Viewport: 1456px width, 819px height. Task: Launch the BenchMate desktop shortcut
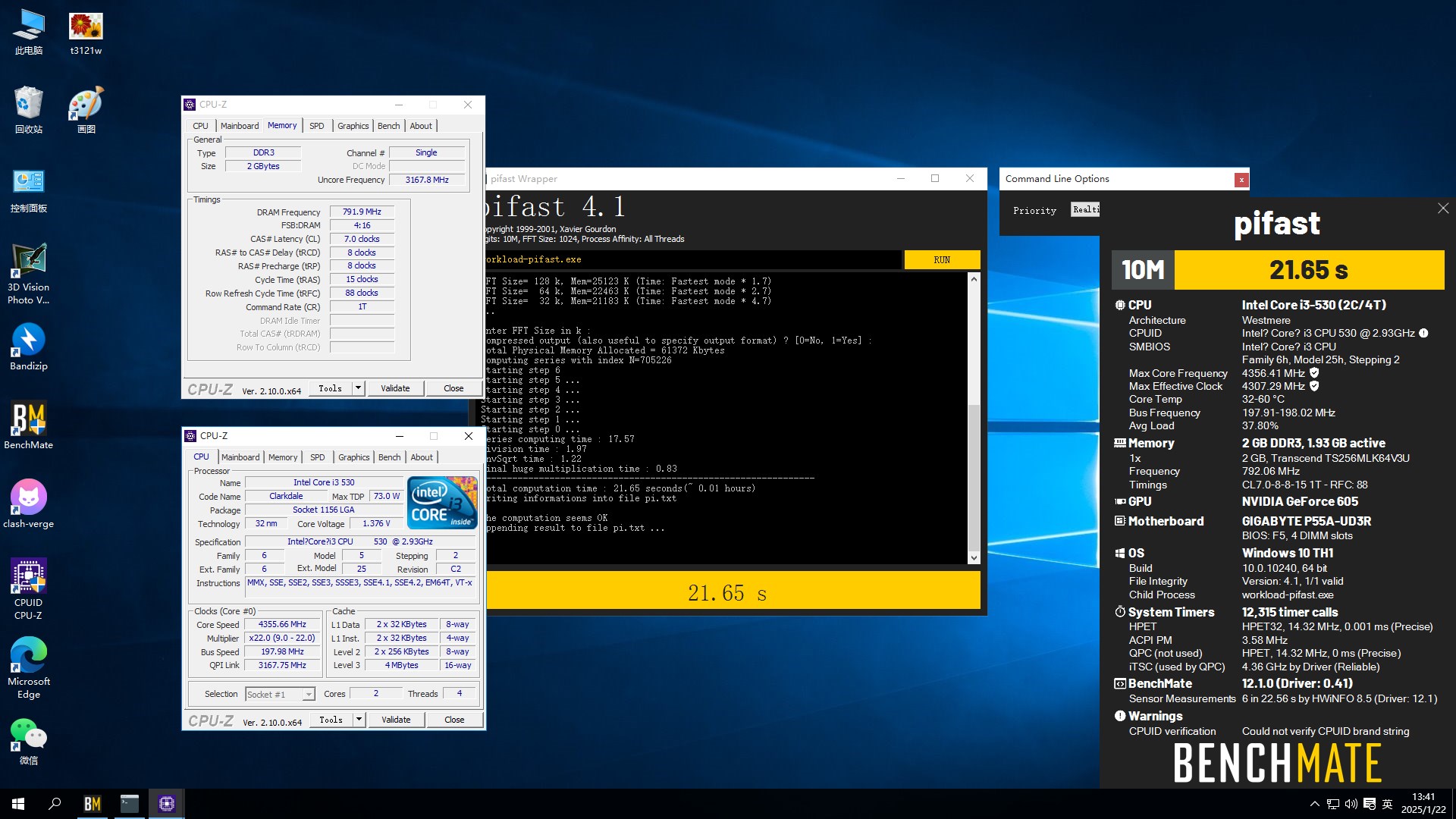pos(29,426)
